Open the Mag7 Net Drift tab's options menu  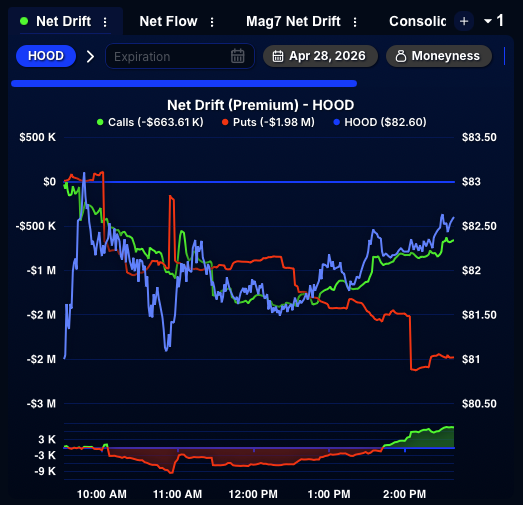(x=355, y=22)
